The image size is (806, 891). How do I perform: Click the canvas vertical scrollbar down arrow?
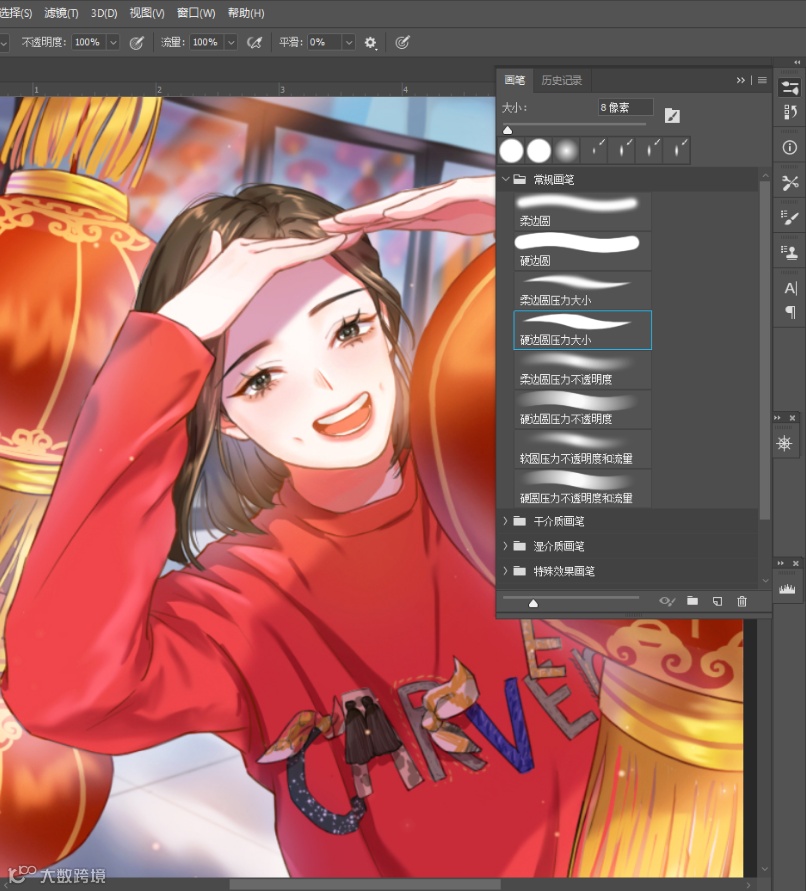(765, 869)
